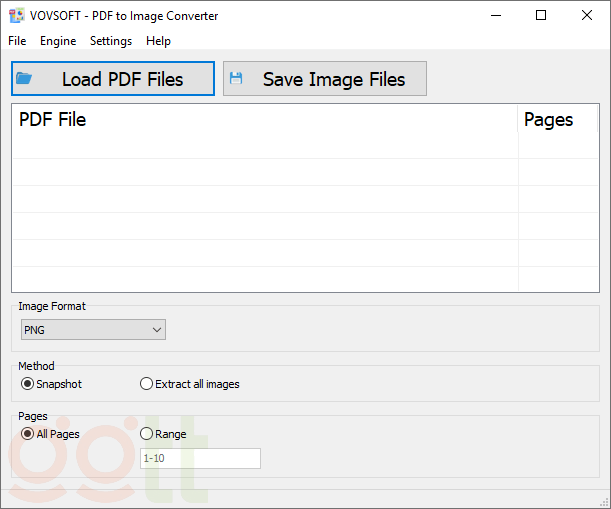This screenshot has height=509, width=611.
Task: Click the window resize grip corner
Action: (604, 502)
